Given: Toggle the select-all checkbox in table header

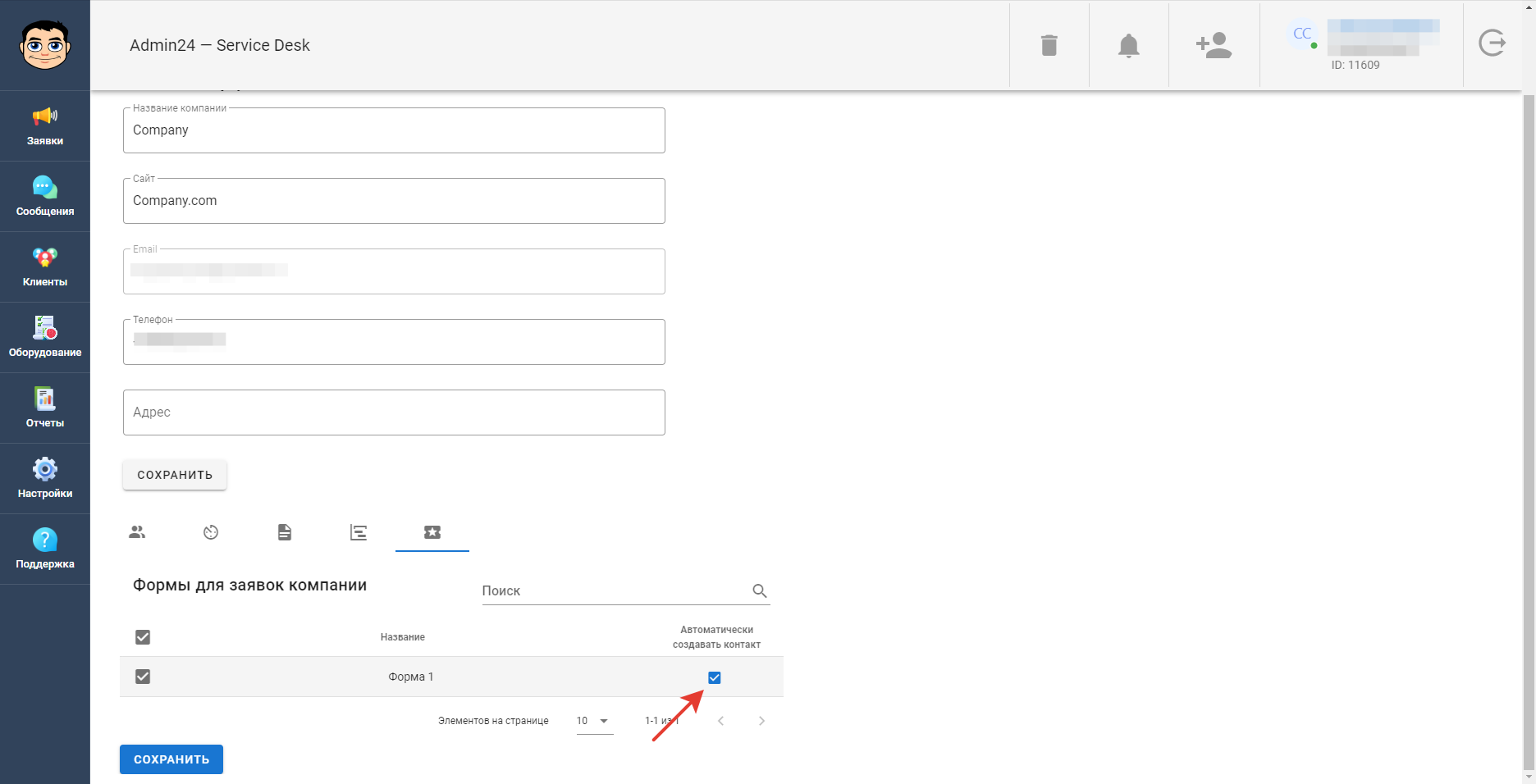Looking at the screenshot, I should [x=143, y=637].
